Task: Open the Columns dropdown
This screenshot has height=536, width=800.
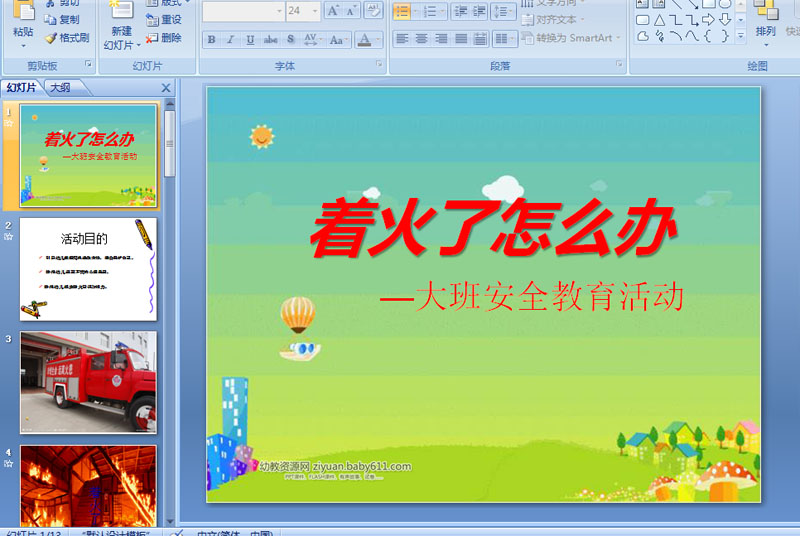Action: [x=504, y=39]
